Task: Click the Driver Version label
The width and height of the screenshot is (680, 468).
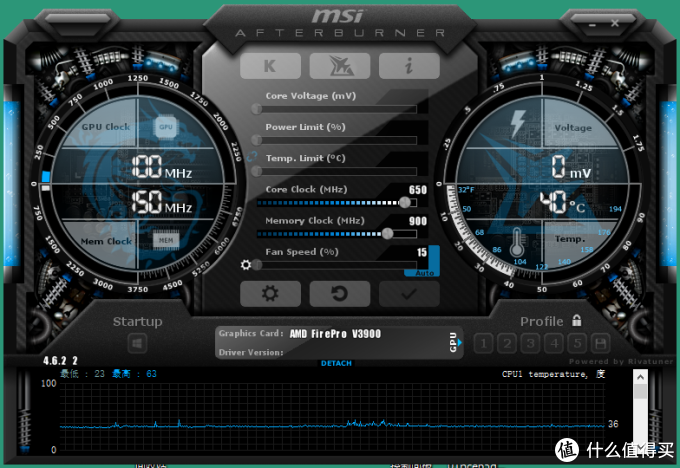Action: [x=251, y=352]
